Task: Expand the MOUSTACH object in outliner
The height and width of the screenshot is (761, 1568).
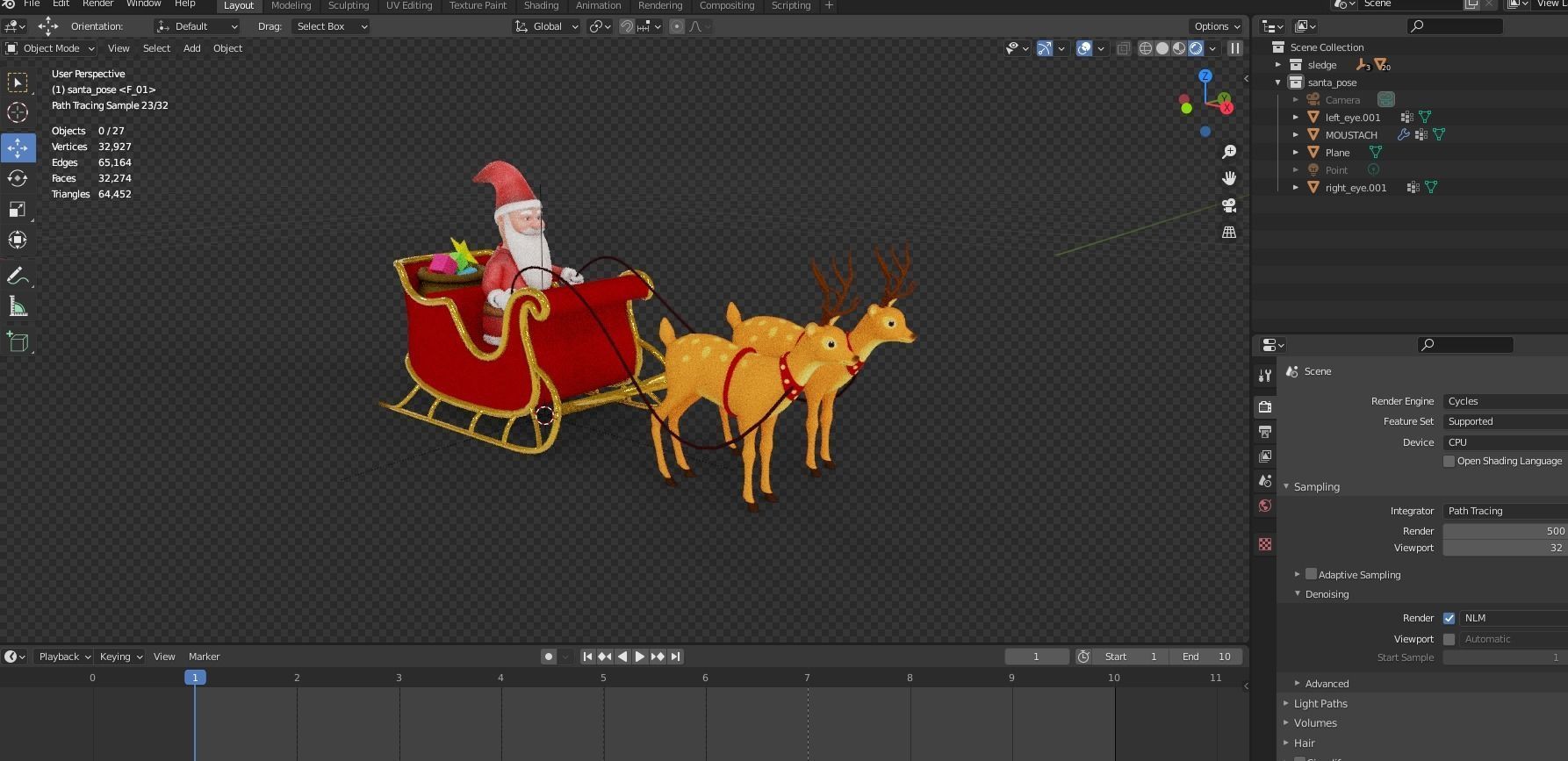Action: coord(1296,135)
